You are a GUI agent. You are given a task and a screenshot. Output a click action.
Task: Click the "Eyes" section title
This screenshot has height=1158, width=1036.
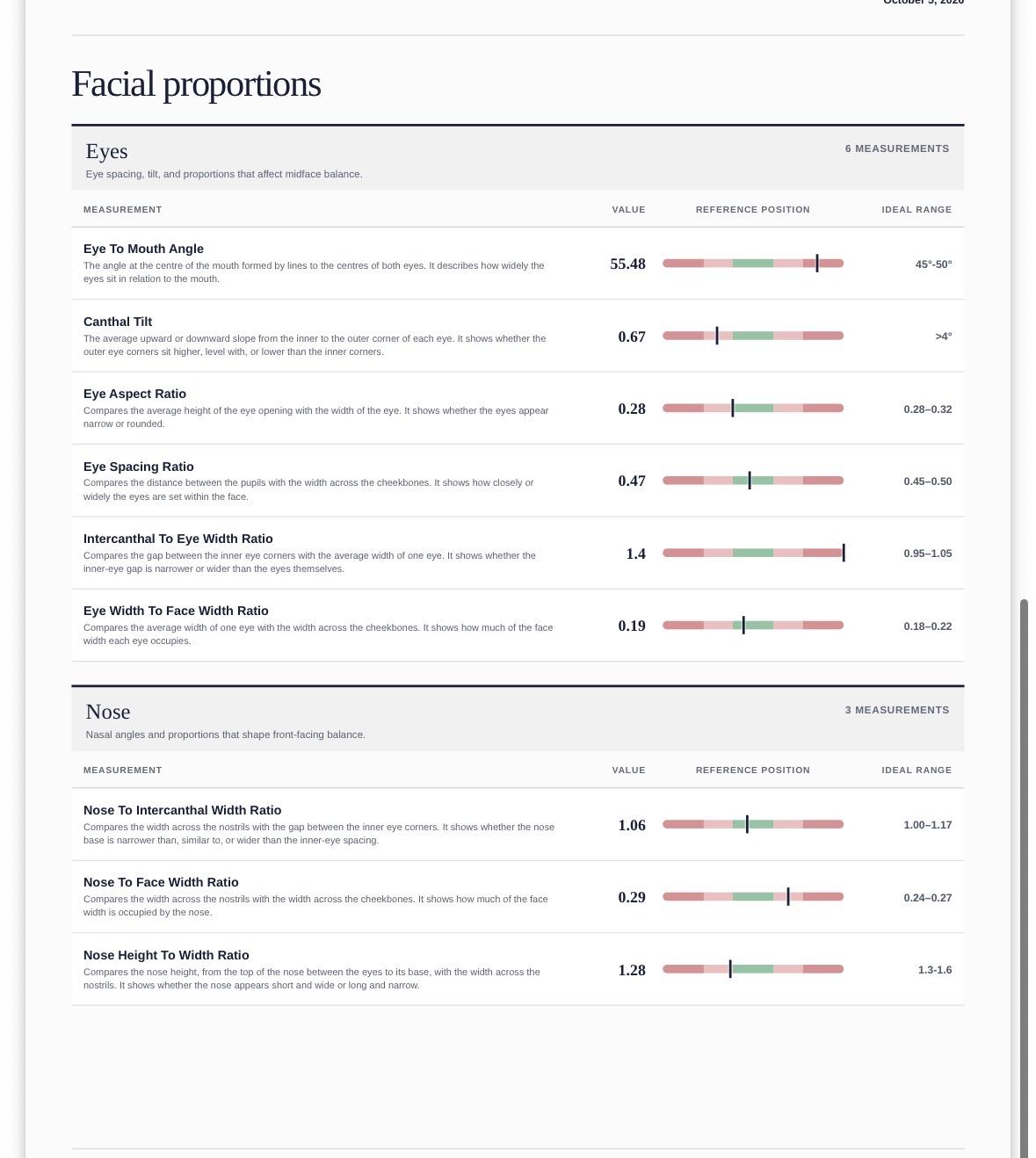pyautogui.click(x=106, y=152)
